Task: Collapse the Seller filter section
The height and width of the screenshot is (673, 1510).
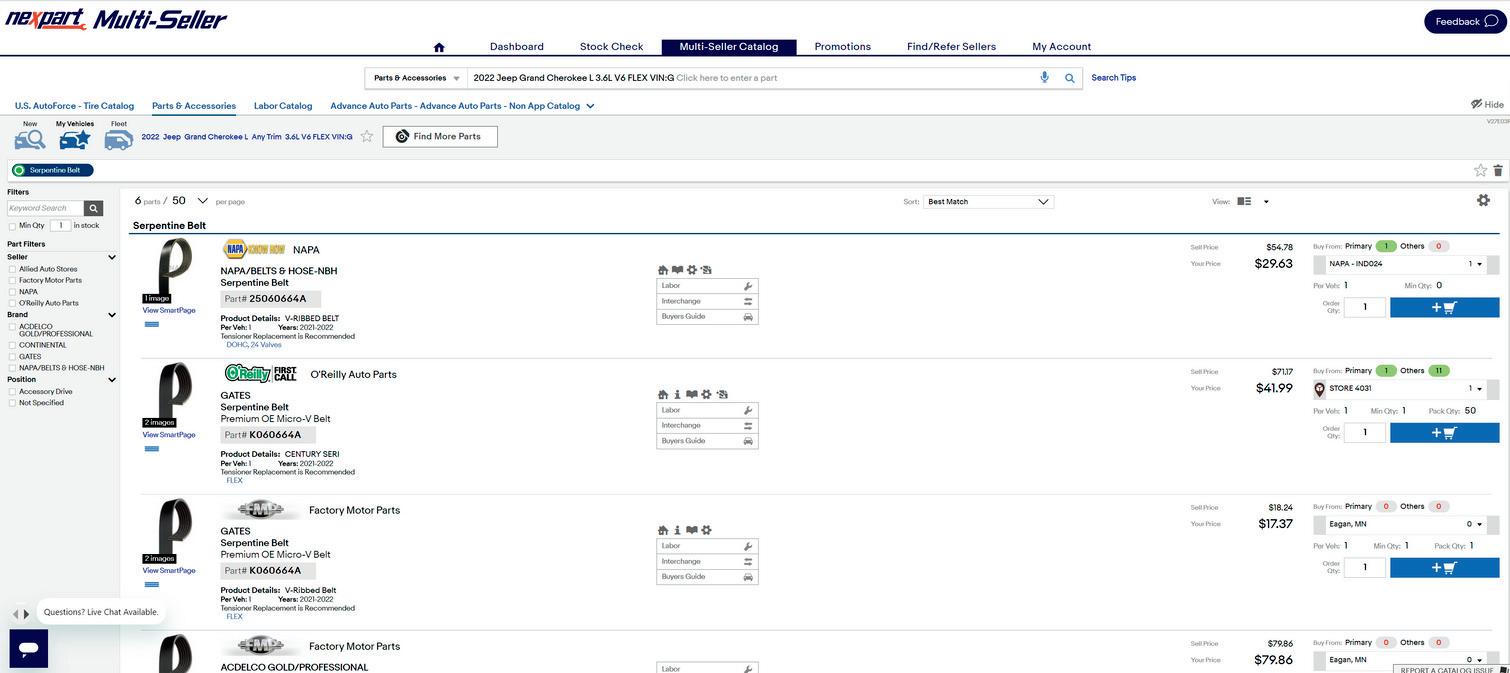Action: click(x=111, y=257)
